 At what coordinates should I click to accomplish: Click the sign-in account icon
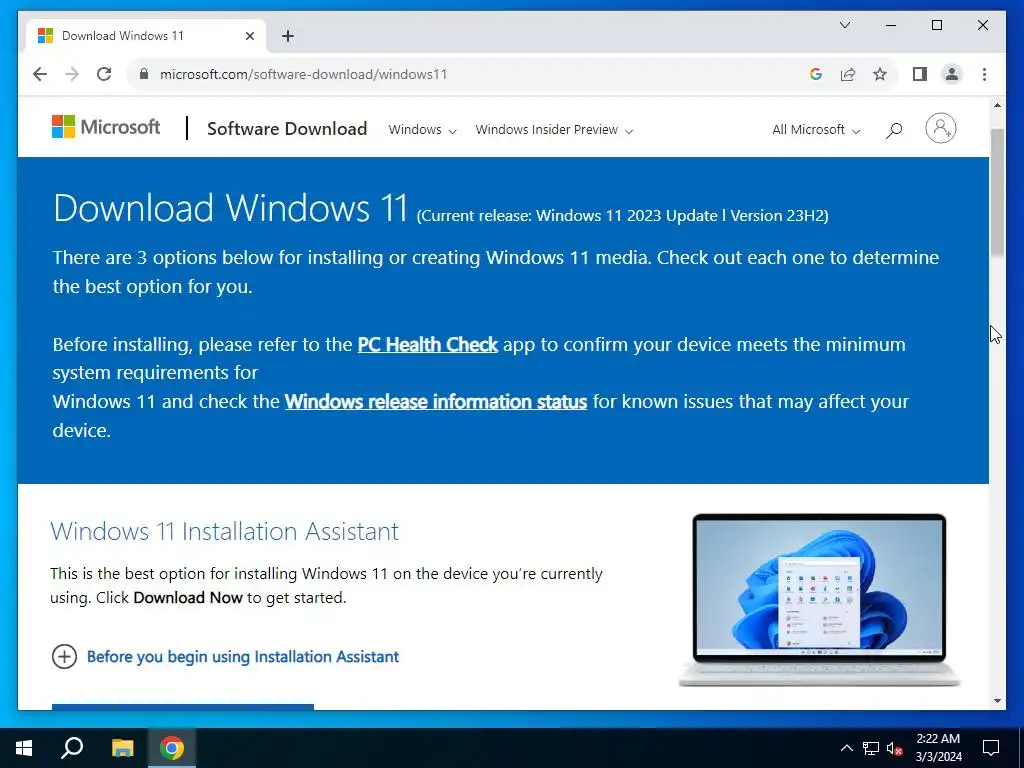940,128
